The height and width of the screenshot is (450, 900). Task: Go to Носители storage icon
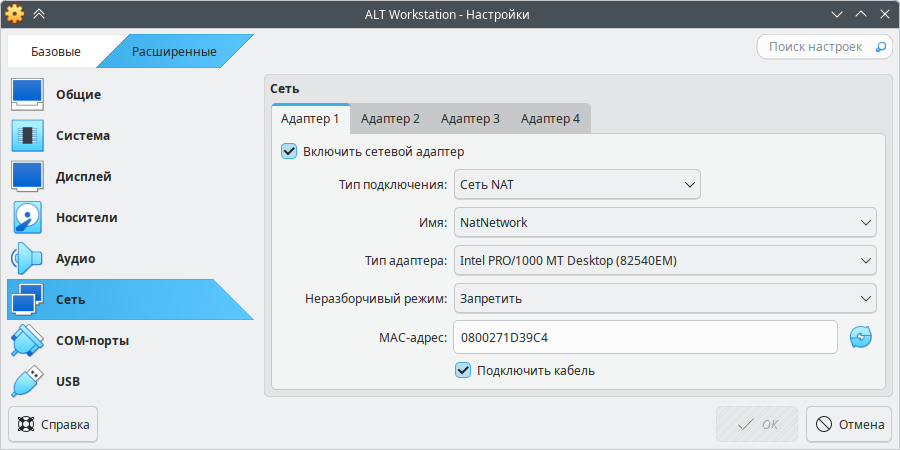[x=28, y=217]
